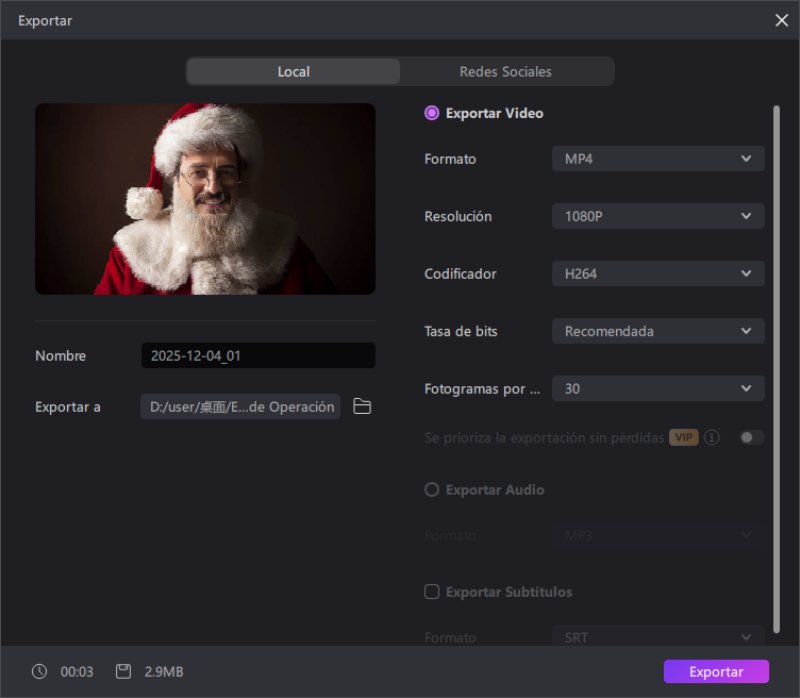This screenshot has height=698, width=800.
Task: Toggle lossless export priority switch
Action: point(752,437)
